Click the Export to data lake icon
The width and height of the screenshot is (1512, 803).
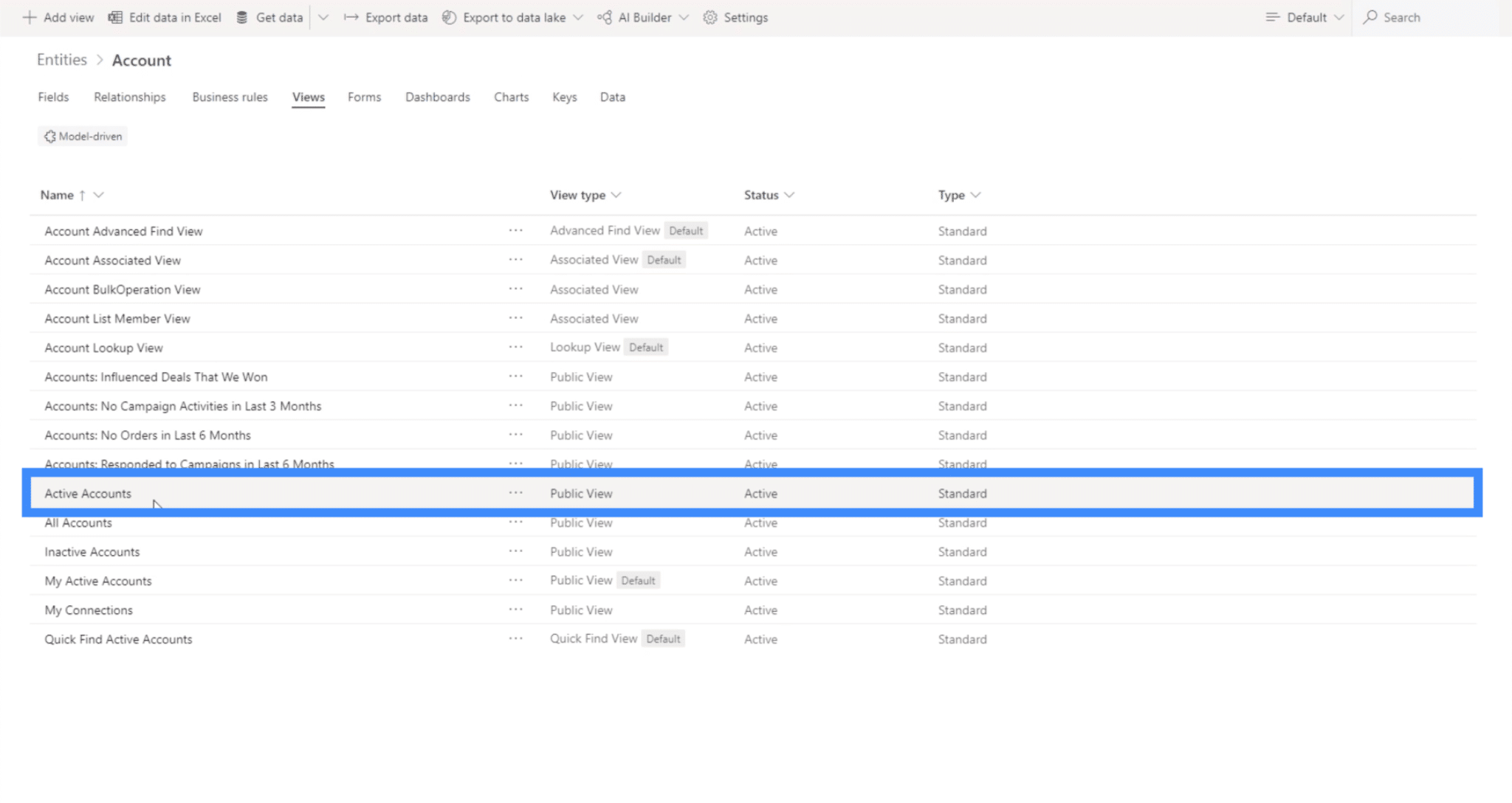coord(449,17)
